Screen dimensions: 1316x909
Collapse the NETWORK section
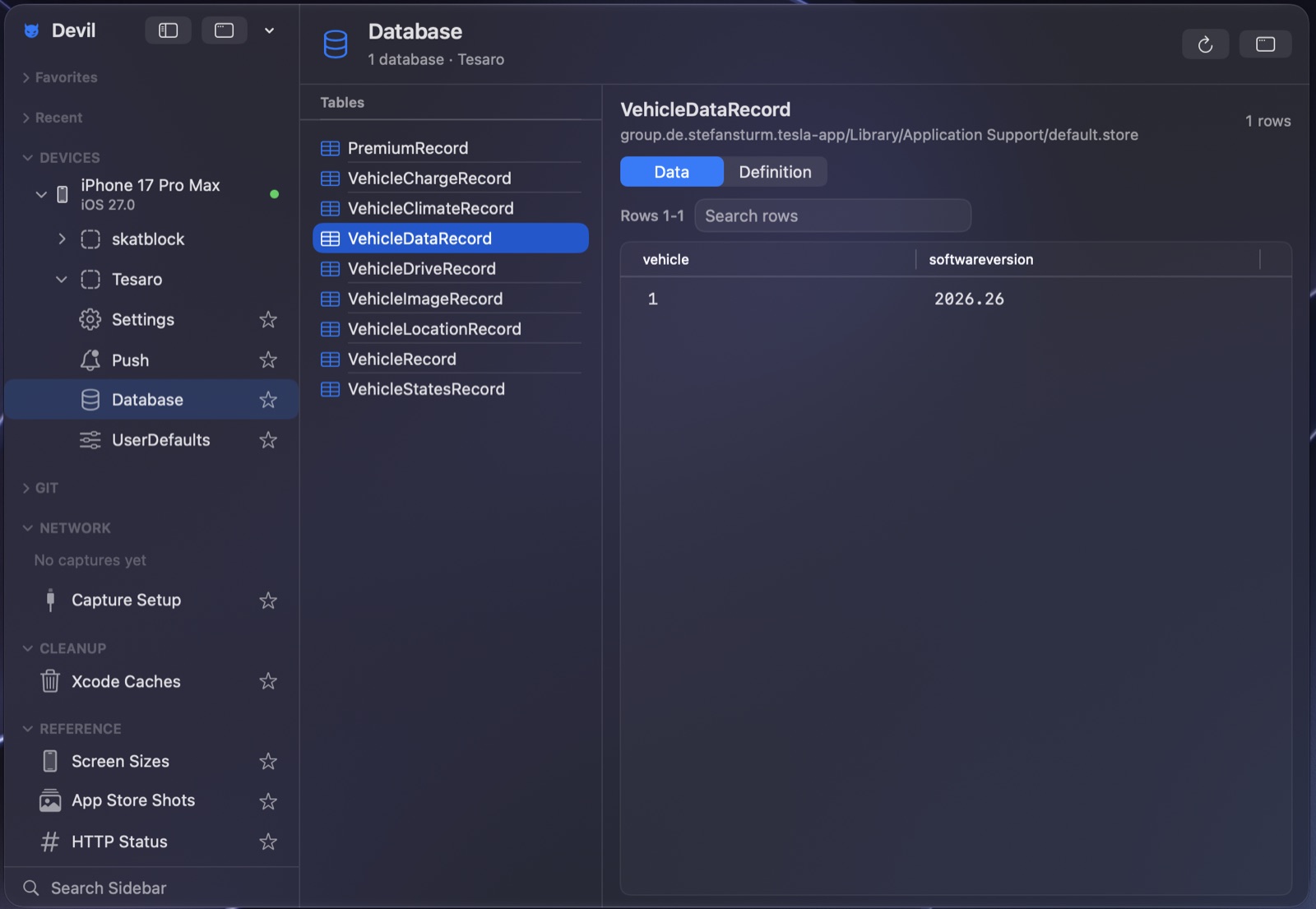[x=27, y=528]
